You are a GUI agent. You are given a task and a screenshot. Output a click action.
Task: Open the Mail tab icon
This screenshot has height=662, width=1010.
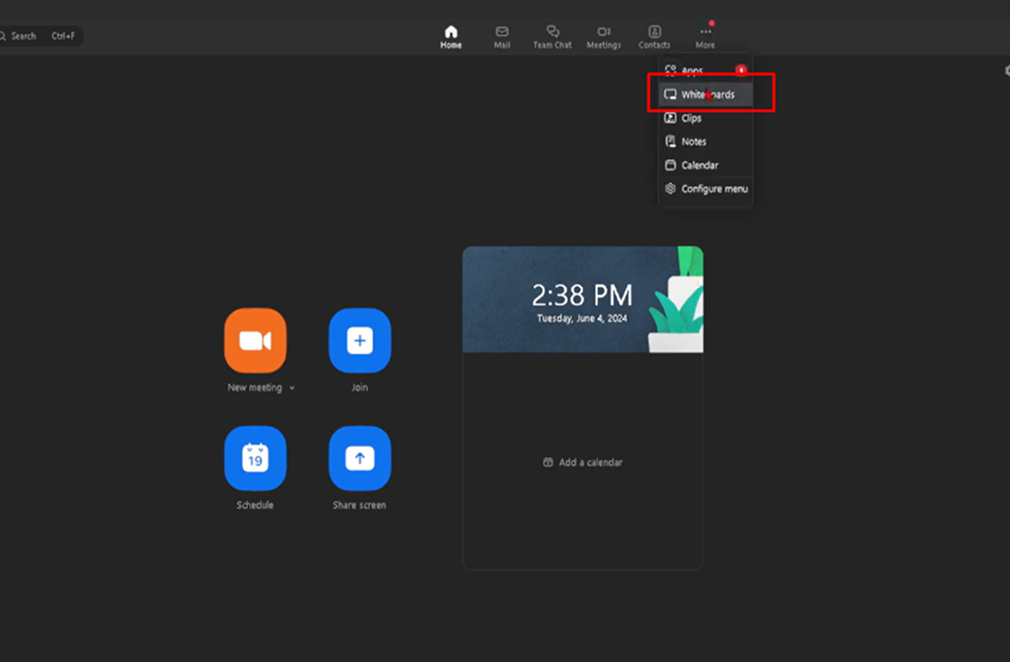[502, 37]
